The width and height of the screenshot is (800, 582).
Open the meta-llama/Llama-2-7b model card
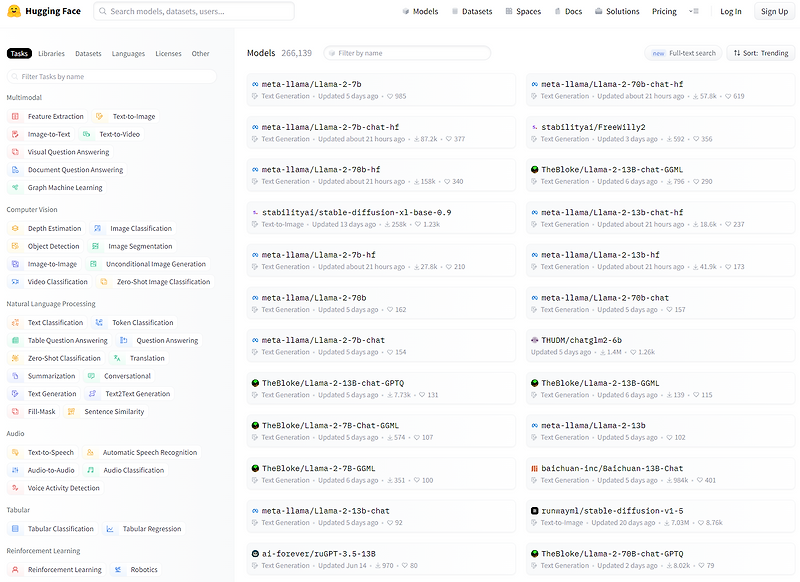[381, 90]
